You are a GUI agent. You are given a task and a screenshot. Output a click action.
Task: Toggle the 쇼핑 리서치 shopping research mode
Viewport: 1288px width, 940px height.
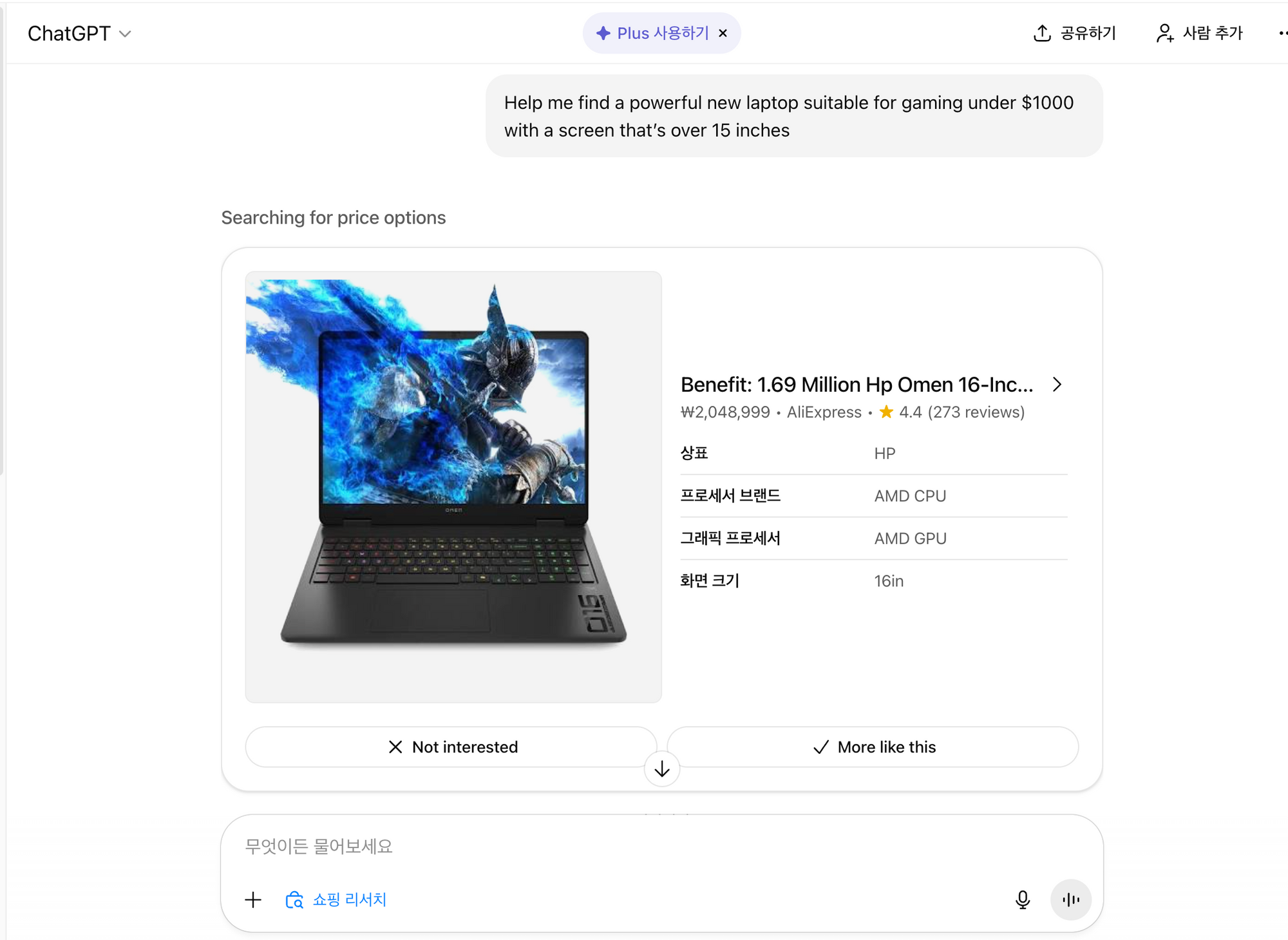(x=336, y=899)
